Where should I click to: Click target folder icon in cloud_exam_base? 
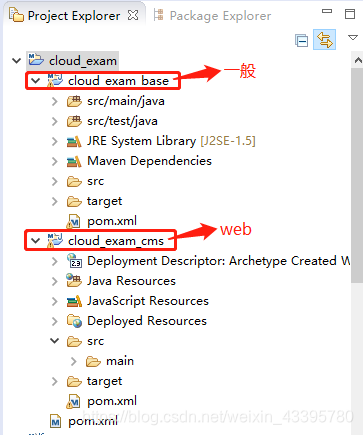(74, 201)
